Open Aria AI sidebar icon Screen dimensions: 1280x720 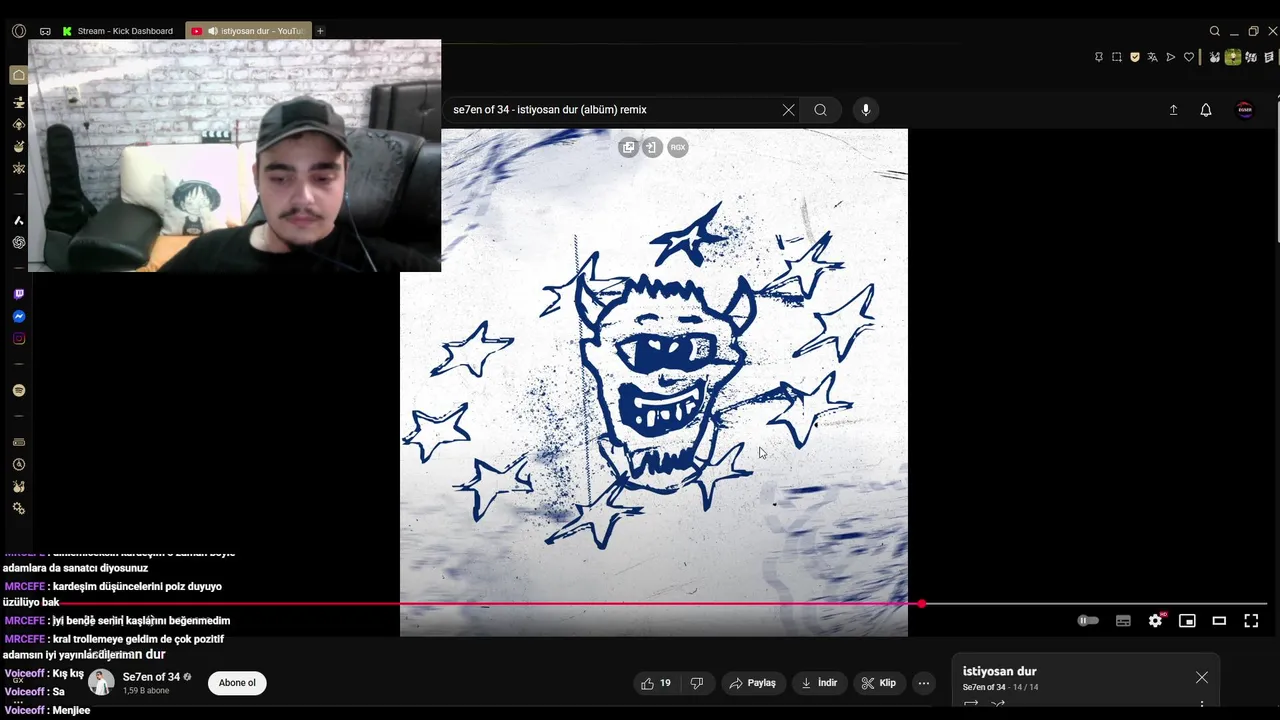coord(19,220)
